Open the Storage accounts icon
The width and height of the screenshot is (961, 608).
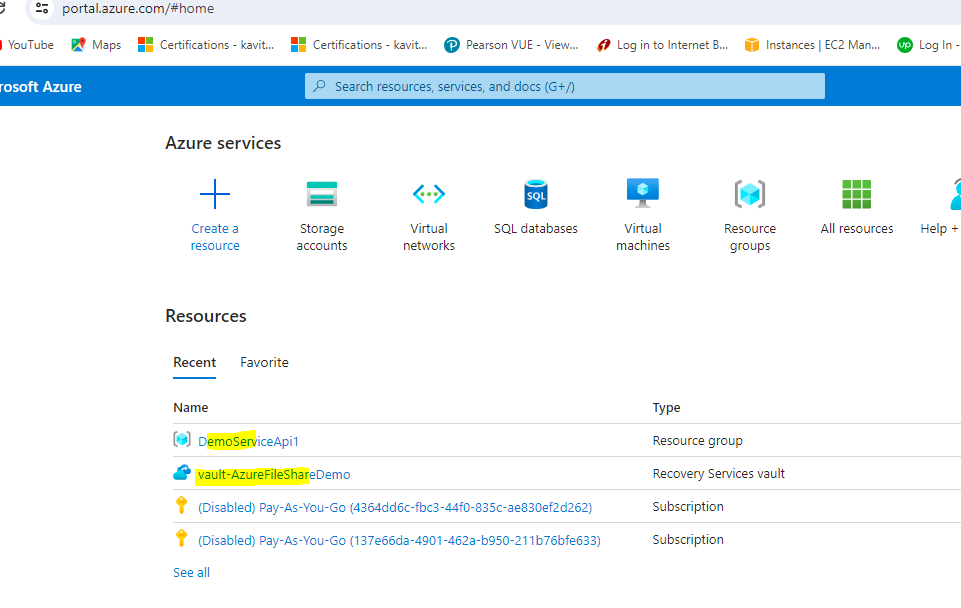point(322,194)
